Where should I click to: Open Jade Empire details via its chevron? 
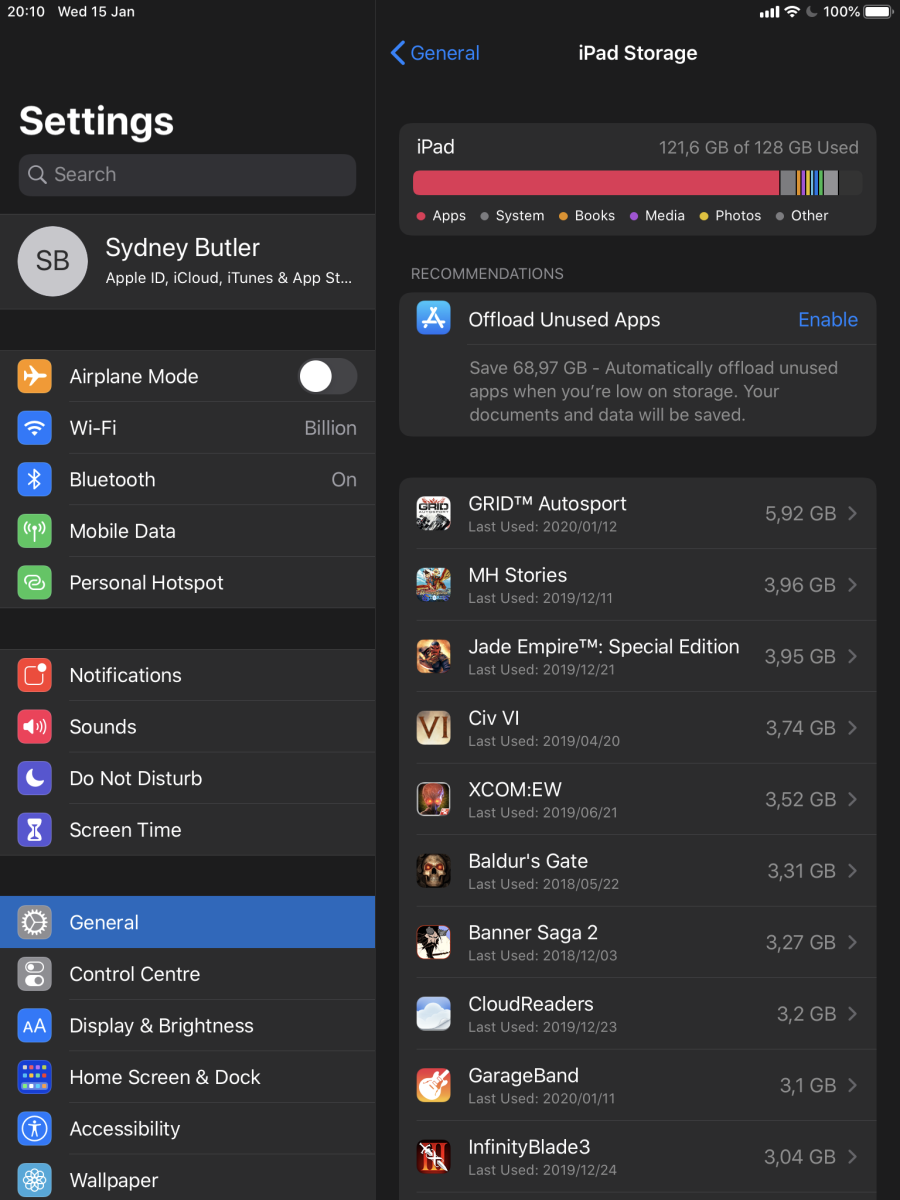click(853, 656)
